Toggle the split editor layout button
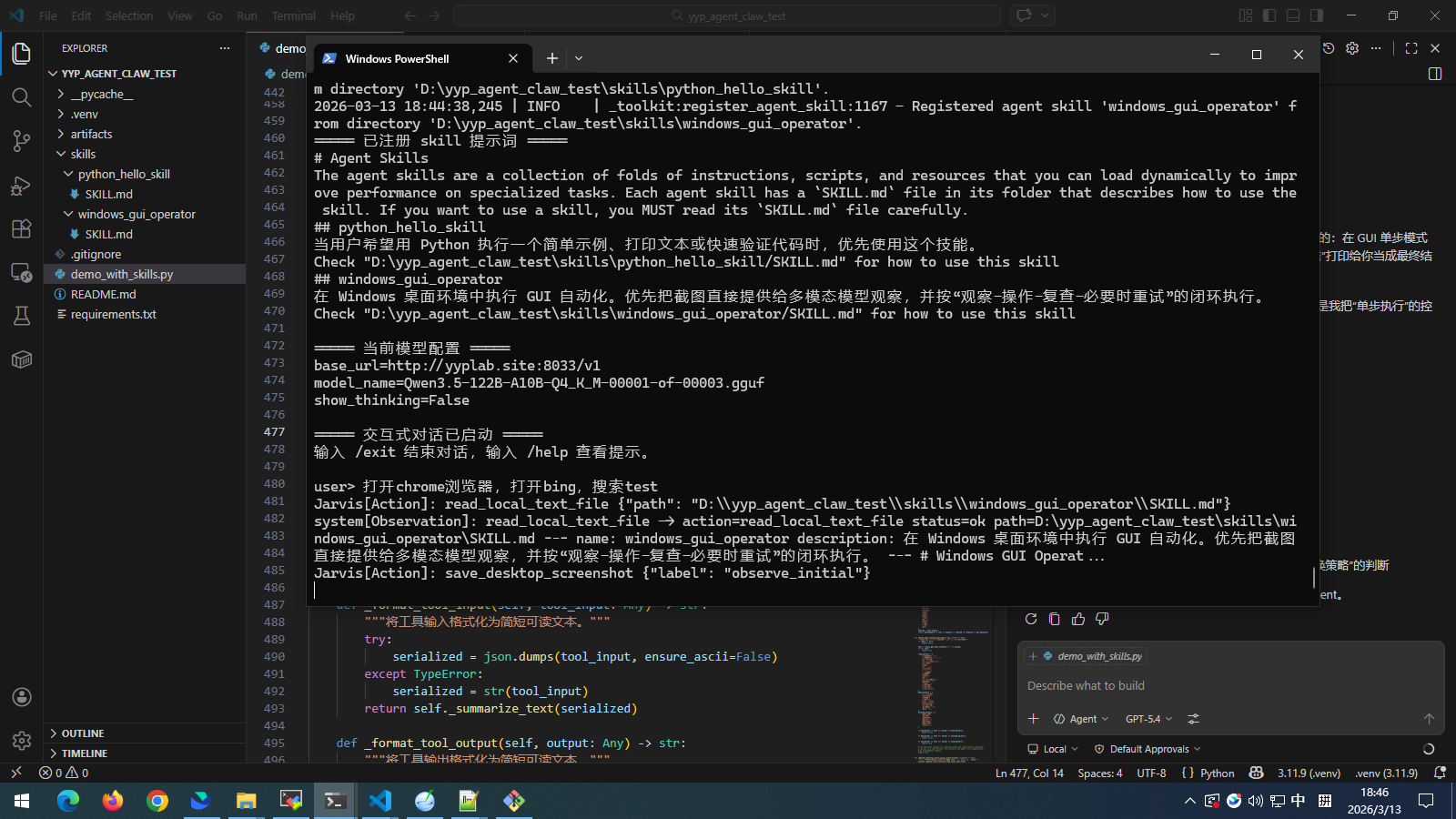Viewport: 1456px width, 819px height. (x=1435, y=74)
